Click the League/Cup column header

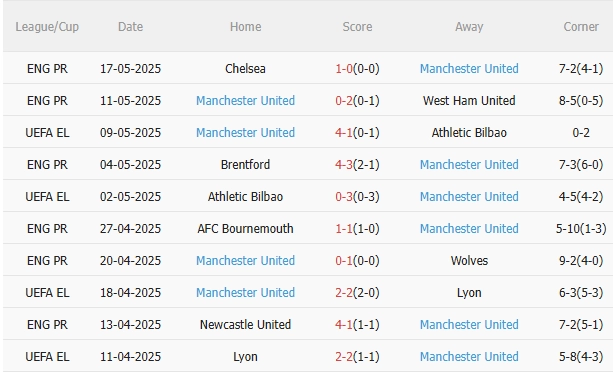pos(47,27)
